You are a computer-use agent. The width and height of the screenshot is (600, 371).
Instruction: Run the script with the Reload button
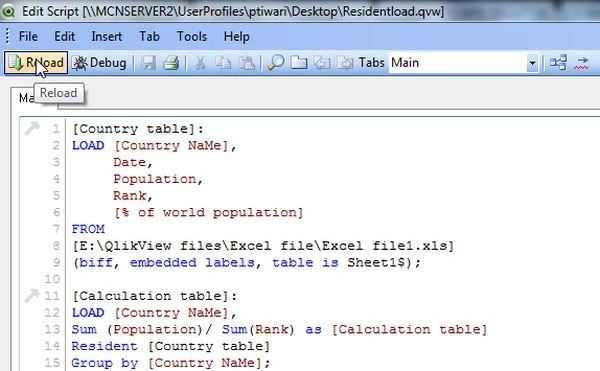pos(36,63)
